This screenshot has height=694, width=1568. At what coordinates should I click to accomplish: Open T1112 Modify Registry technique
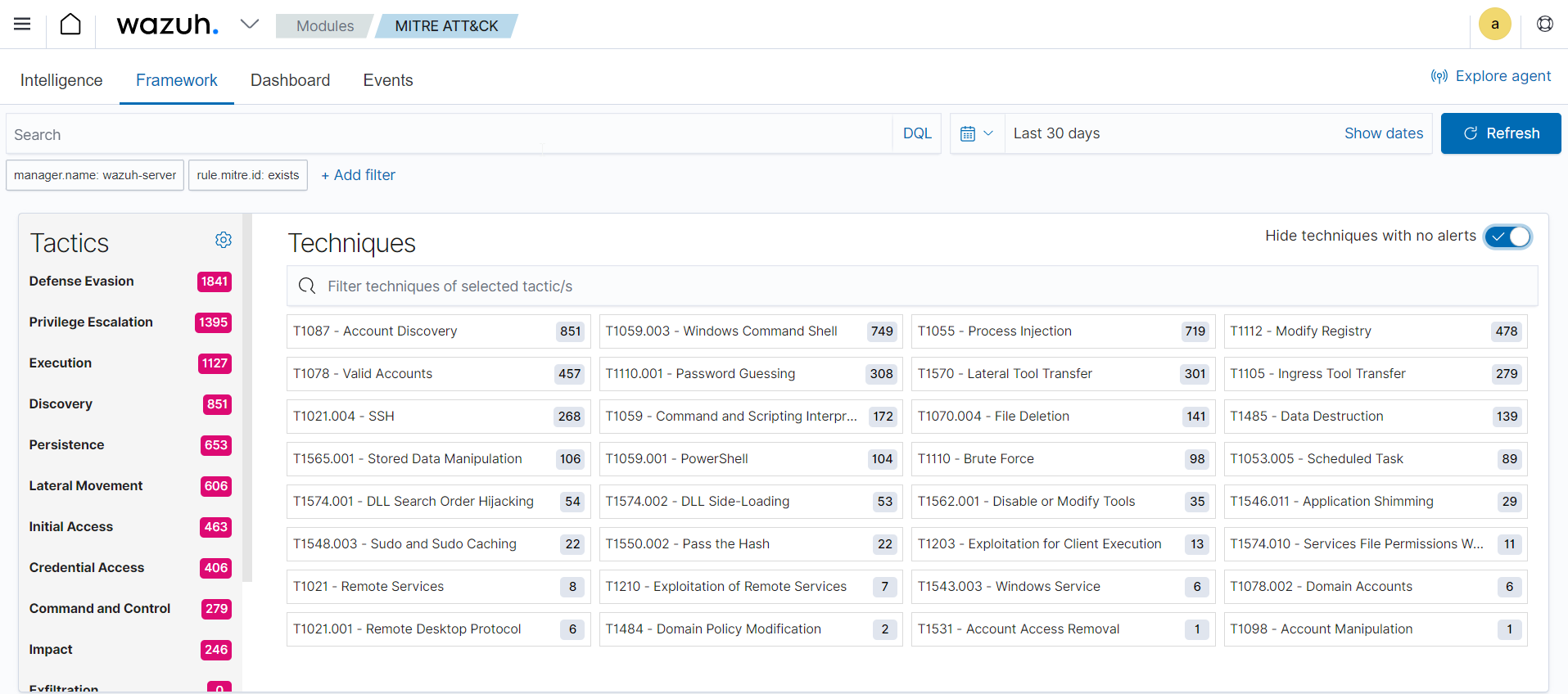point(1376,331)
